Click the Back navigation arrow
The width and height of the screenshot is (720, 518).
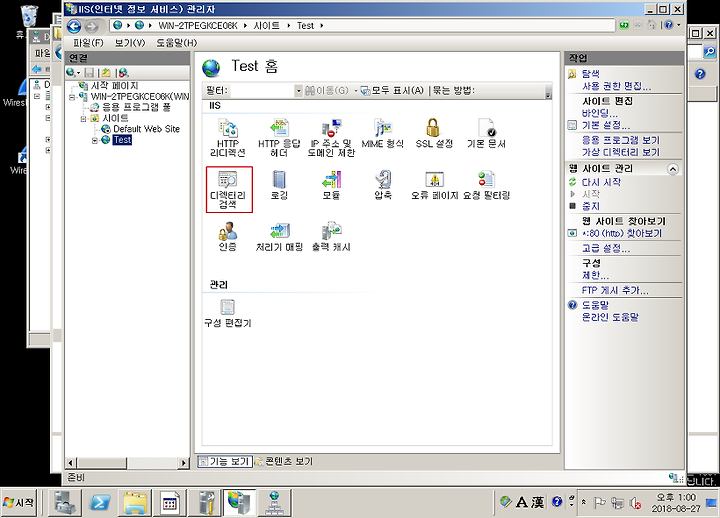pyautogui.click(x=74, y=26)
